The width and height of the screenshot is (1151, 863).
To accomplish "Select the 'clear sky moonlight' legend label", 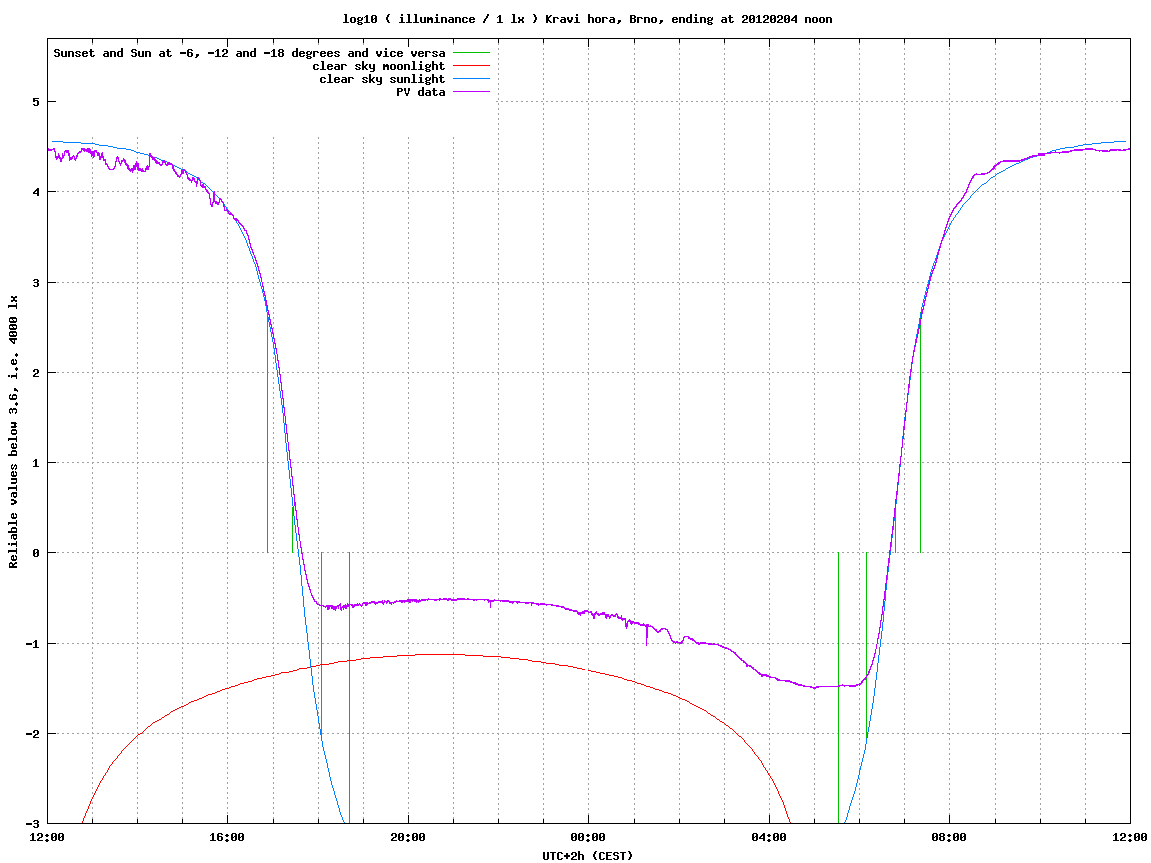I will pos(379,66).
